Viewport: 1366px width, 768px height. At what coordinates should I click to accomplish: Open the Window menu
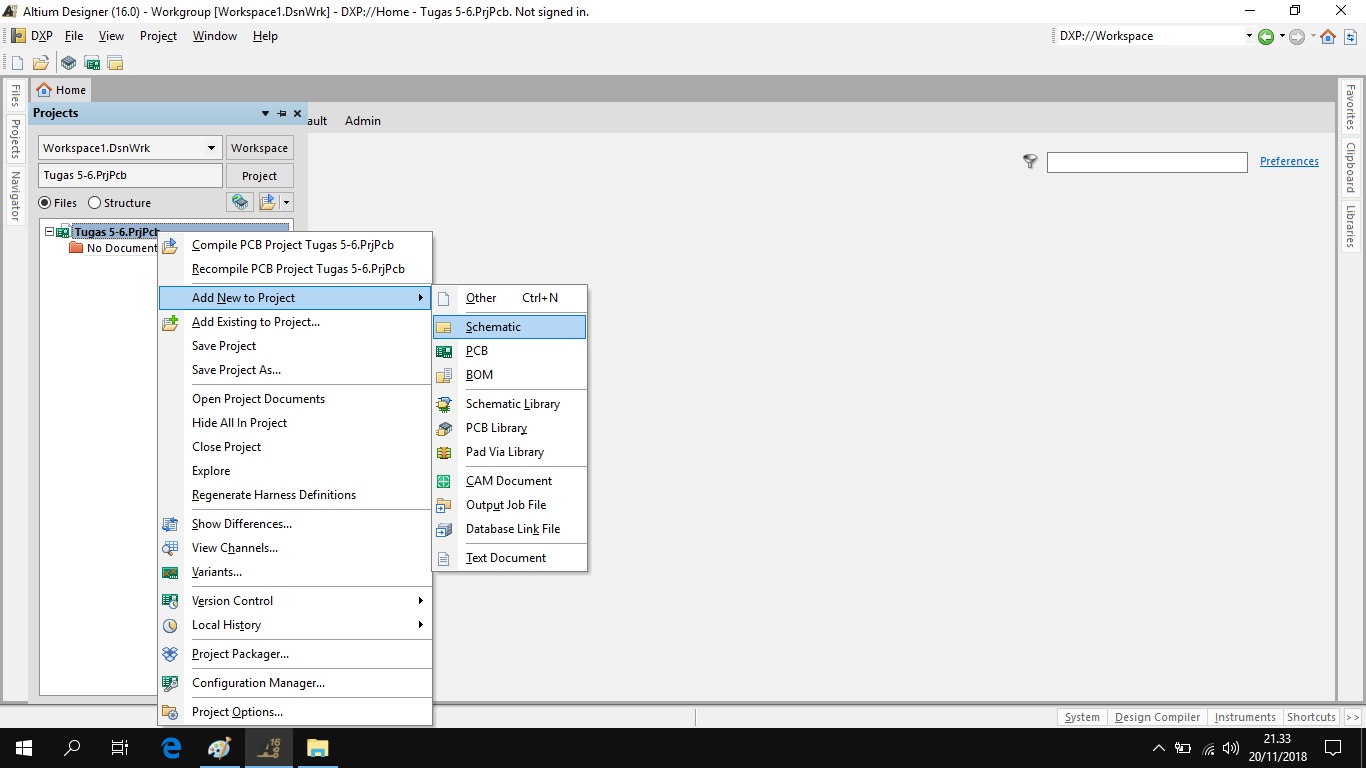pos(215,36)
